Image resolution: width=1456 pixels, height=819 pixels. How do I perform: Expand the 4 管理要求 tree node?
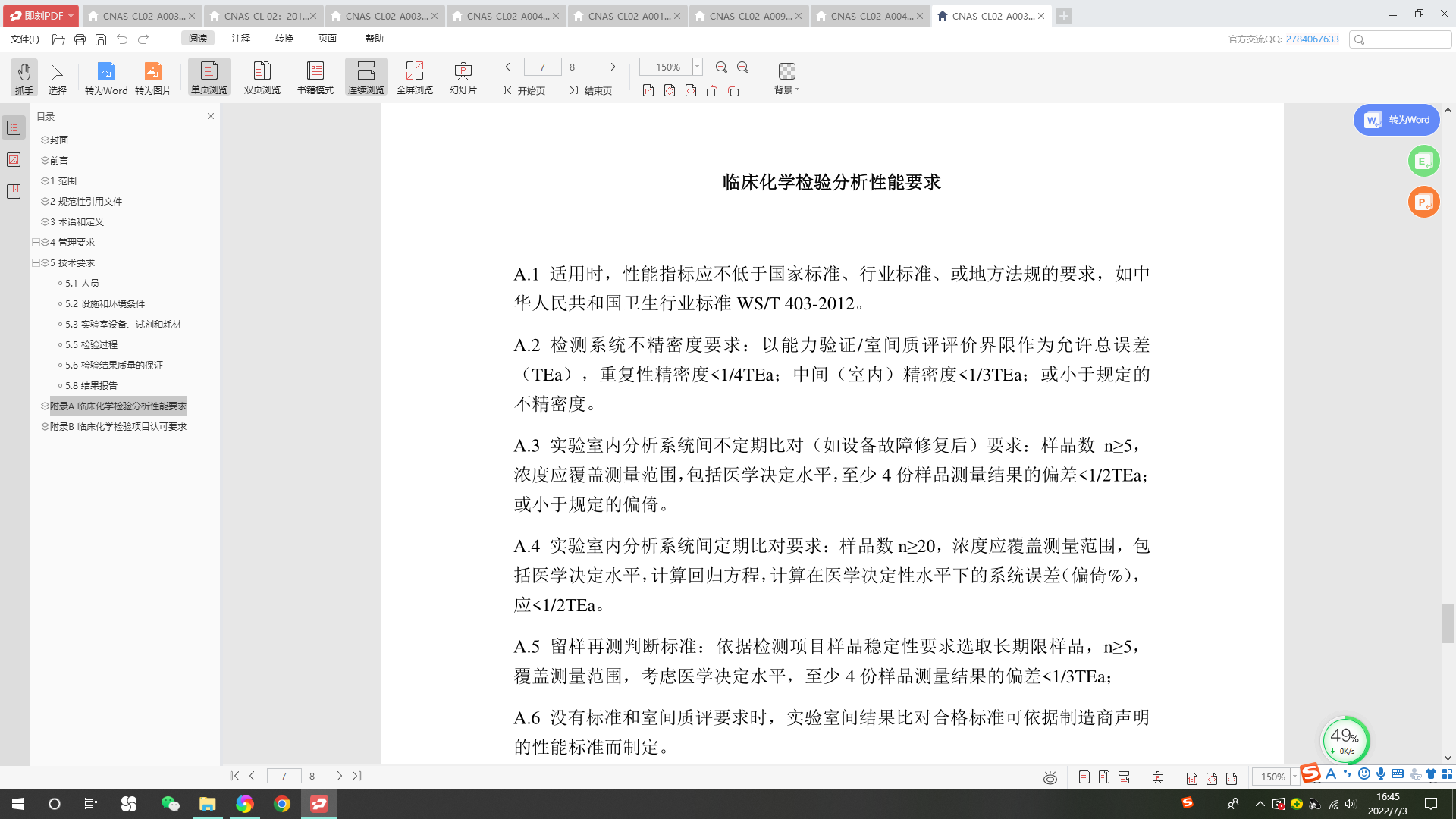36,243
